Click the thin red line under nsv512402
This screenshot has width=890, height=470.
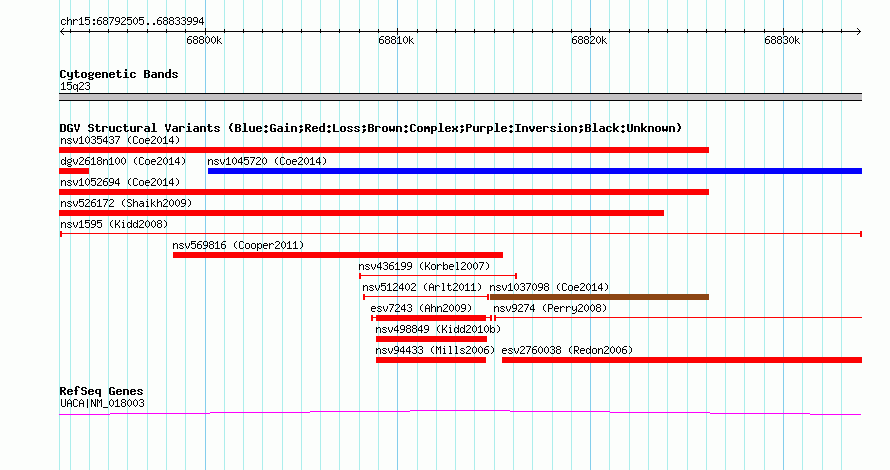click(426, 297)
